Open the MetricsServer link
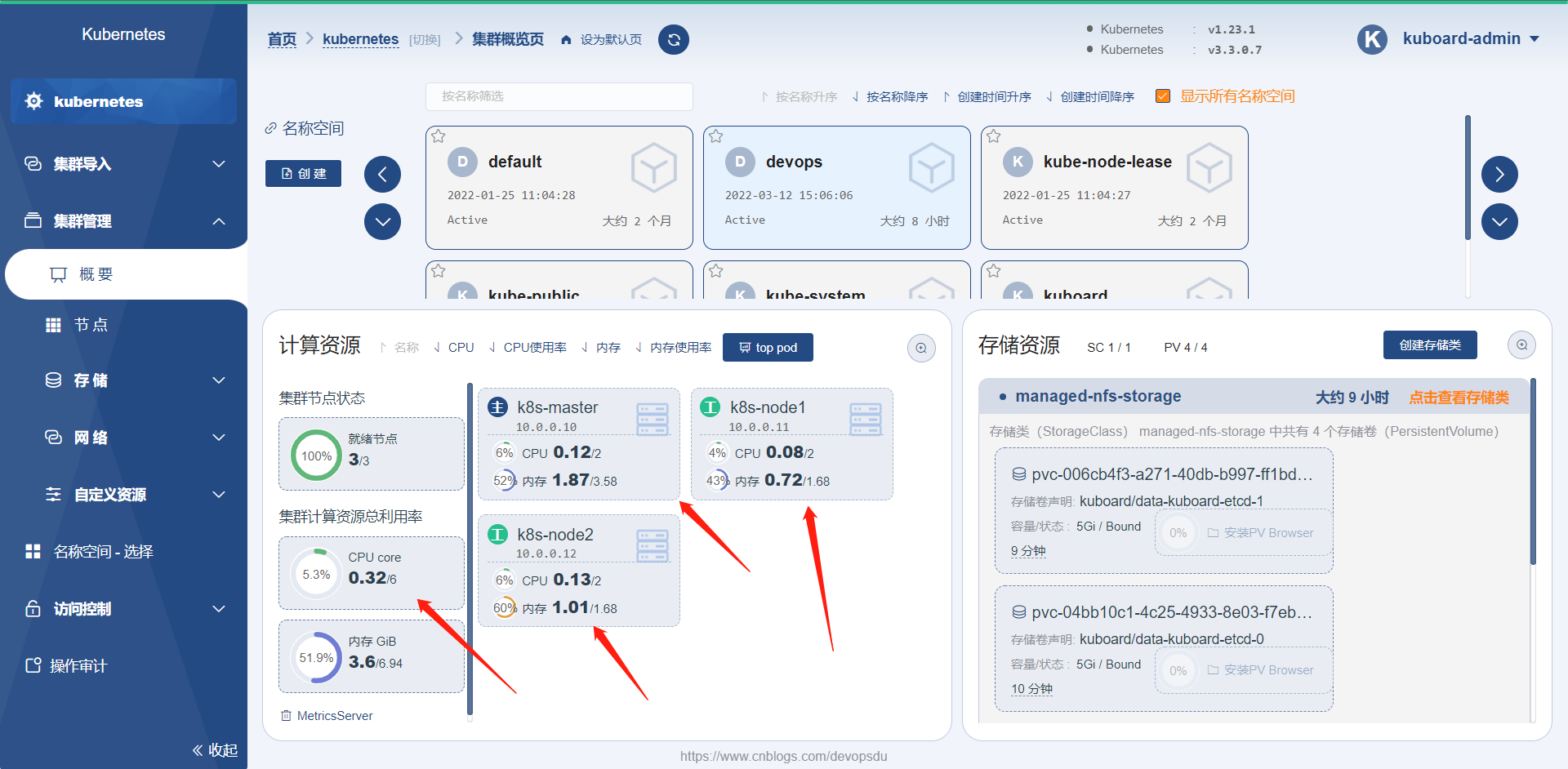Screen dimensions: 1568x769 point(327,716)
